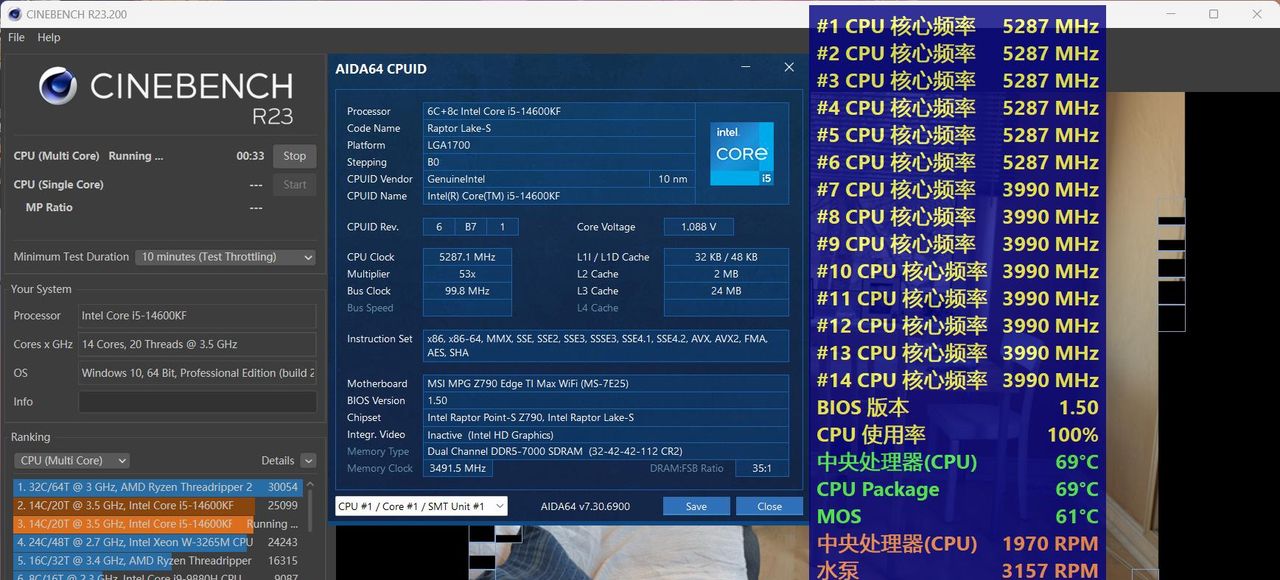Click the #1 CPU core frequency row
Viewport: 1280px width, 580px height.
(958, 26)
